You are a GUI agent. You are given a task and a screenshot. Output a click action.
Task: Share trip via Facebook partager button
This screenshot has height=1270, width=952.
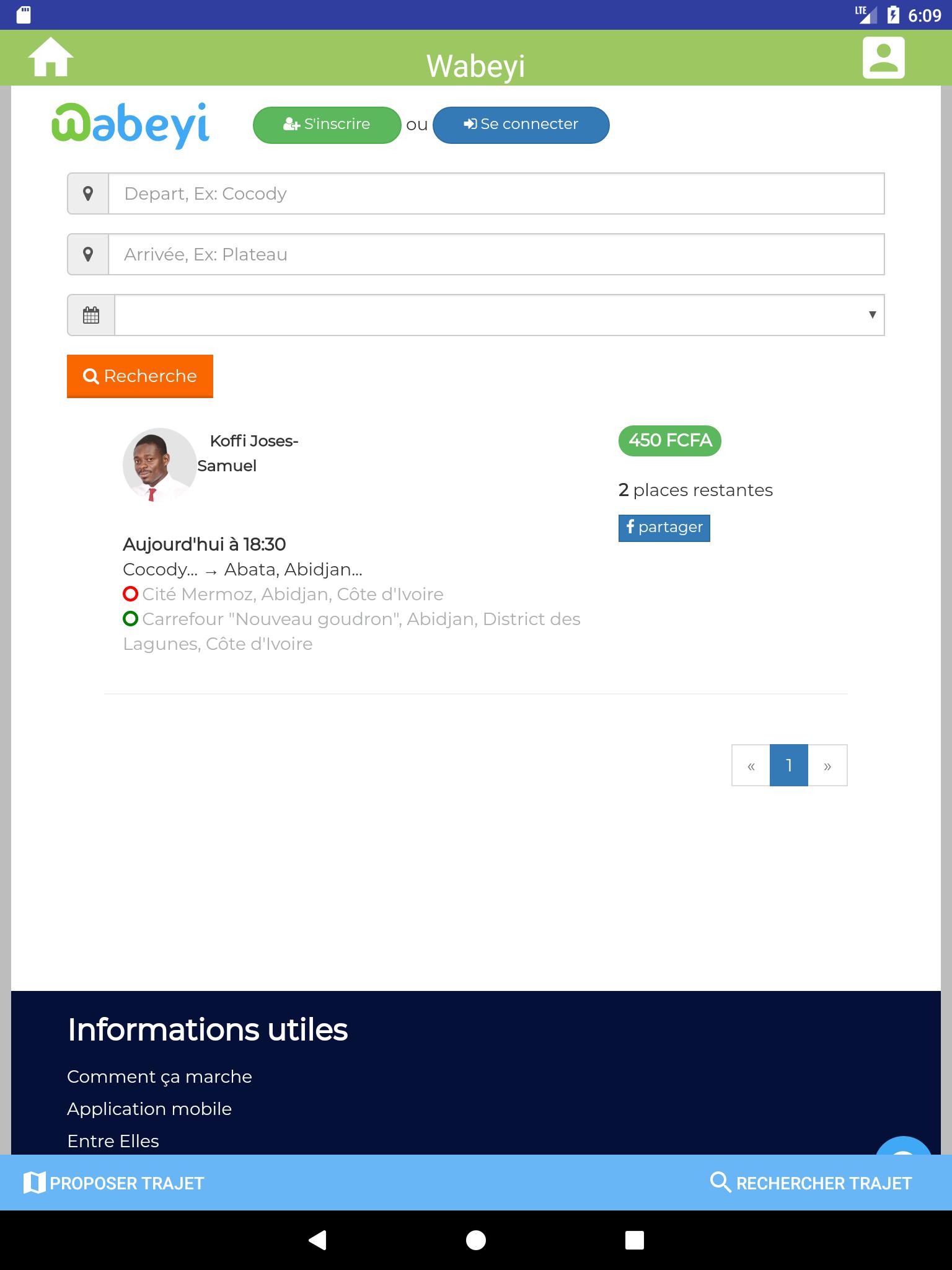click(664, 528)
